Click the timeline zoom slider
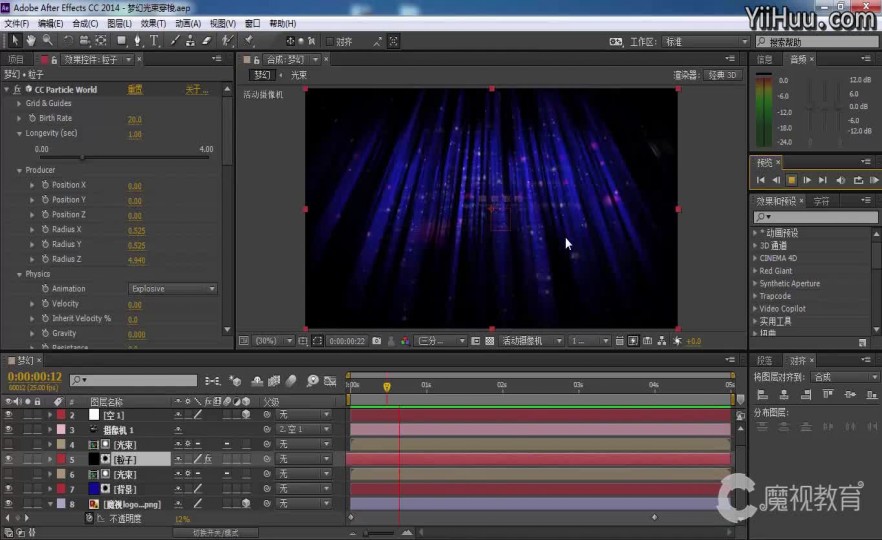Screen dimensions: 882x540 380,532
